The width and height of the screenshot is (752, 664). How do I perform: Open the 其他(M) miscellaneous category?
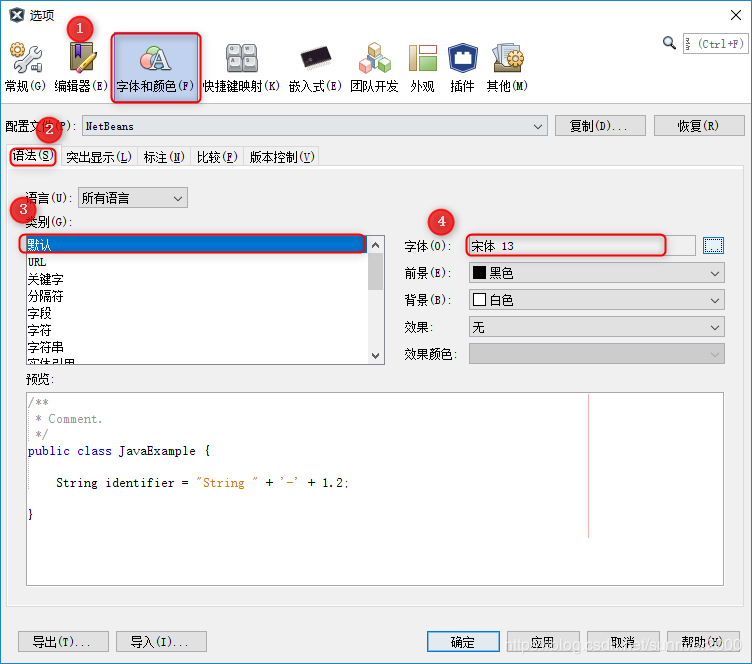[x=507, y=67]
